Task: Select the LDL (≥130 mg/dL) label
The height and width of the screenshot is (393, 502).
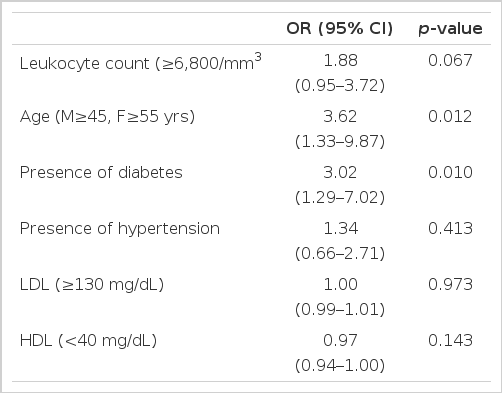Action: point(92,285)
